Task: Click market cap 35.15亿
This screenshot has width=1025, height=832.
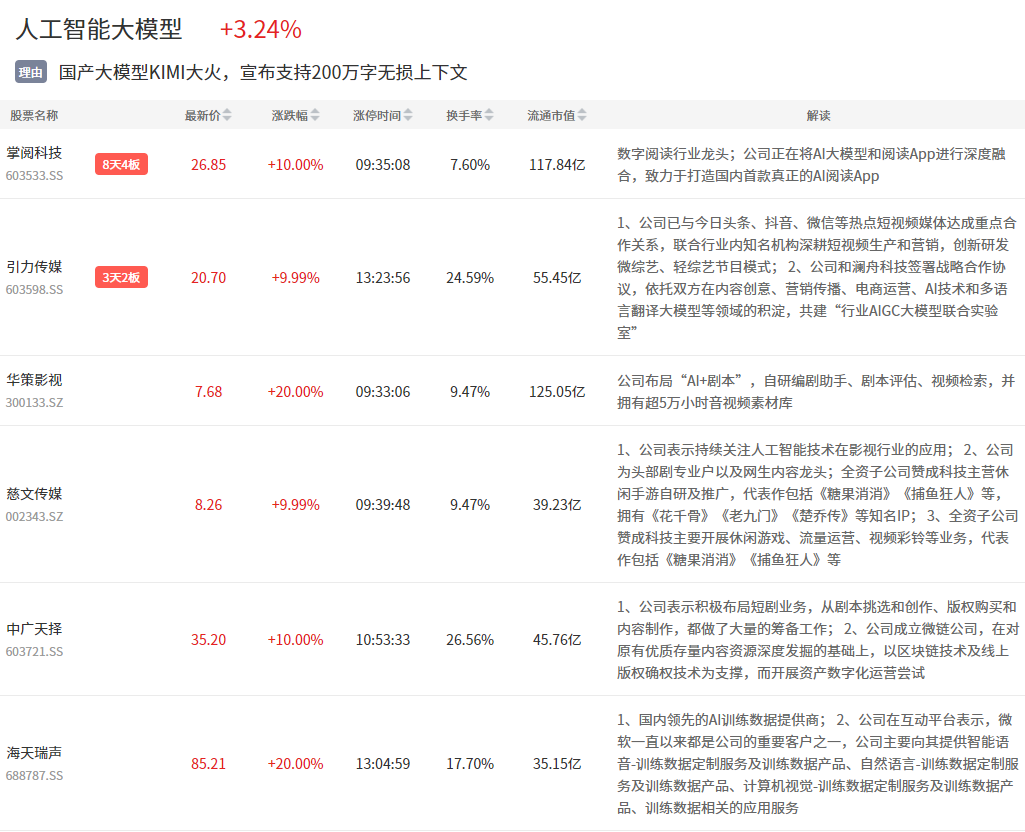Action: pos(557,763)
